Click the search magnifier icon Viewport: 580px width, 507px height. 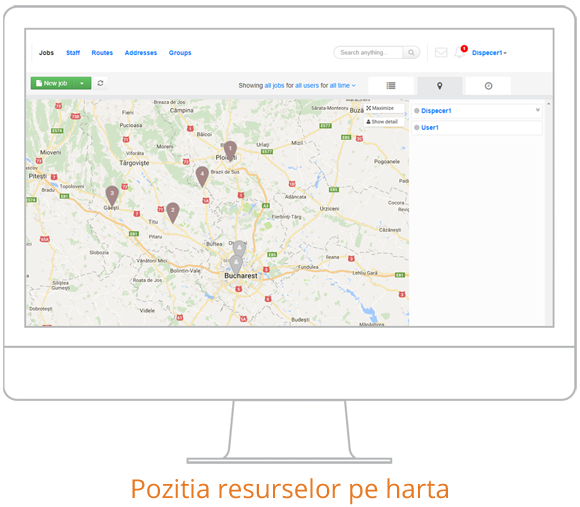(411, 53)
